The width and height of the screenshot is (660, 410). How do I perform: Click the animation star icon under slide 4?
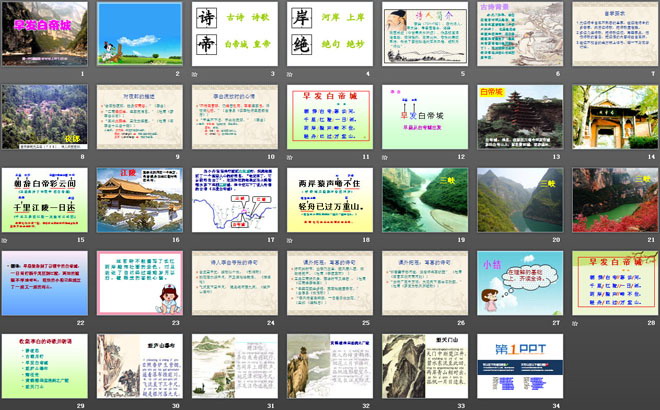point(290,74)
